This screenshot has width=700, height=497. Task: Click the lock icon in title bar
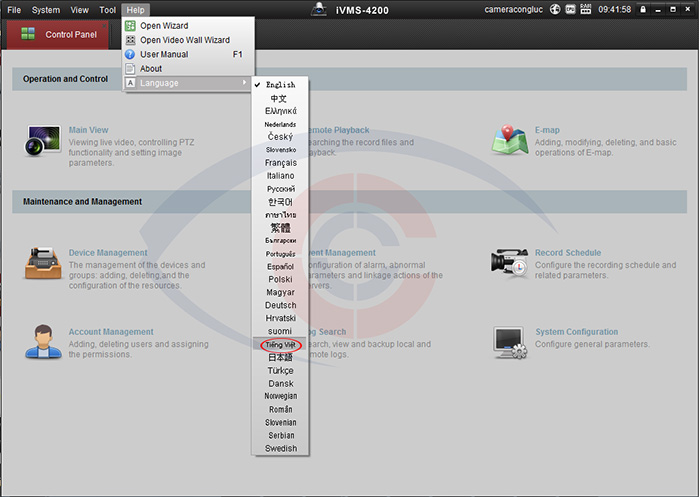(x=643, y=9)
